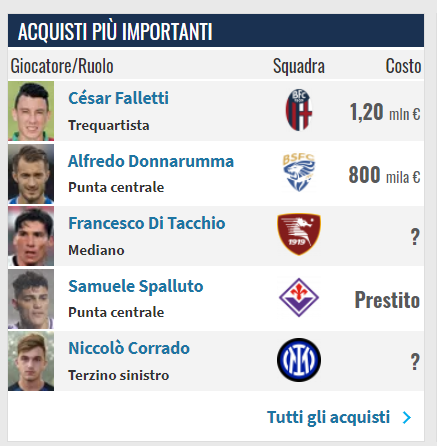The width and height of the screenshot is (437, 446).
Task: Click the arrow beside Tutti gli acquisti
Action: (407, 417)
